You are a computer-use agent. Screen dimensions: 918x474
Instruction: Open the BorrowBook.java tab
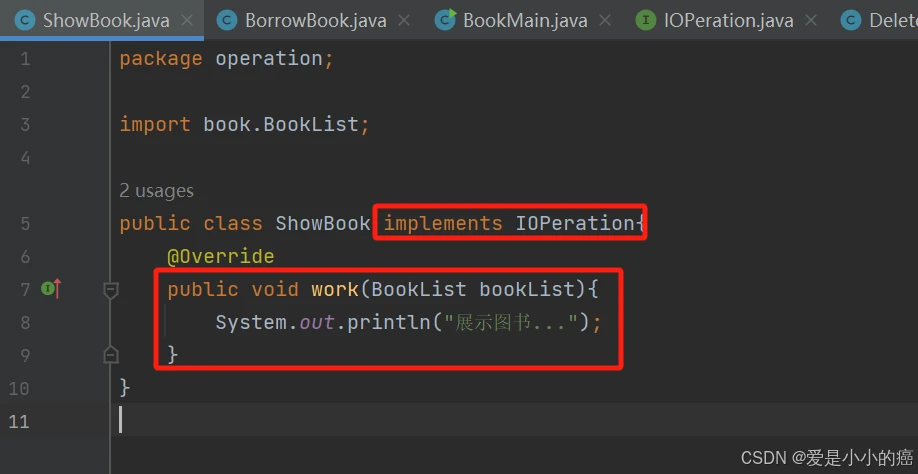coord(316,20)
